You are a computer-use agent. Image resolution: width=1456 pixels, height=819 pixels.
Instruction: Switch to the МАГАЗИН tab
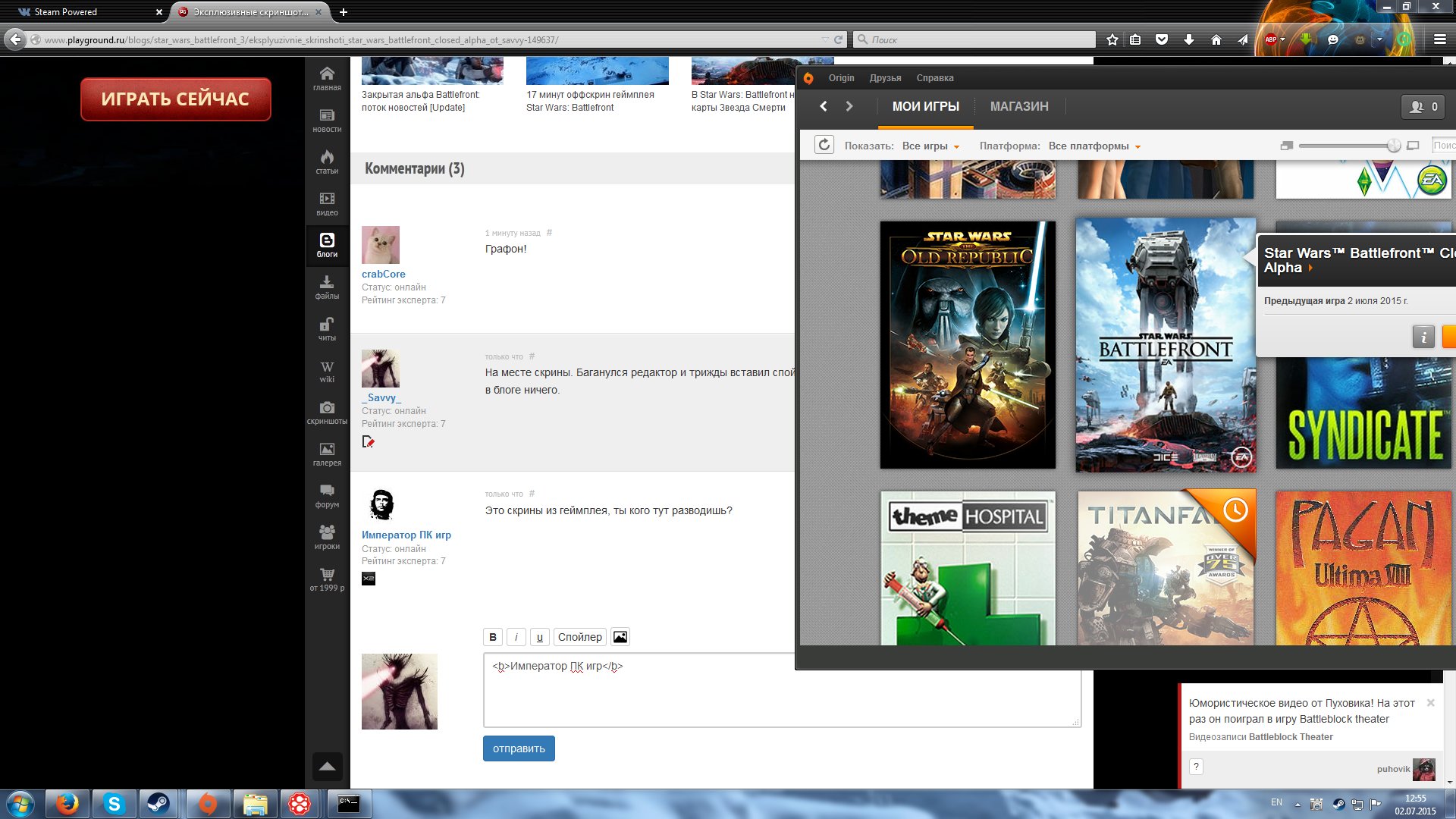point(1019,107)
